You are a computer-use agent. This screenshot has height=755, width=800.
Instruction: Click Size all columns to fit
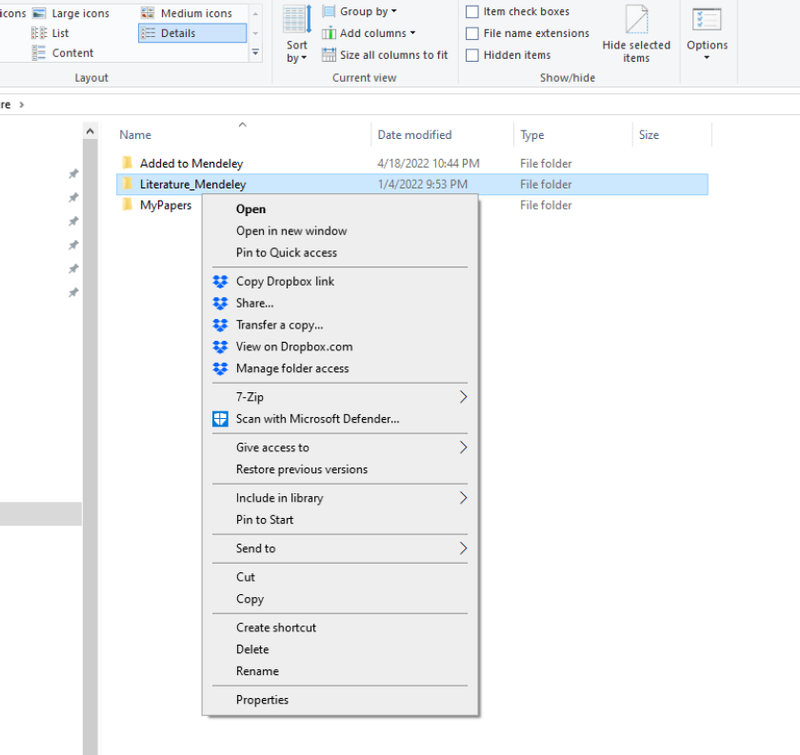tap(385, 55)
